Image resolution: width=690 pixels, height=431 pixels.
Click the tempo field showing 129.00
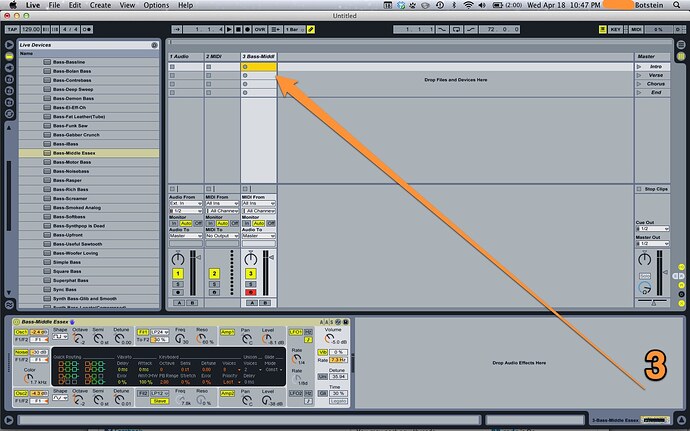click(x=31, y=29)
